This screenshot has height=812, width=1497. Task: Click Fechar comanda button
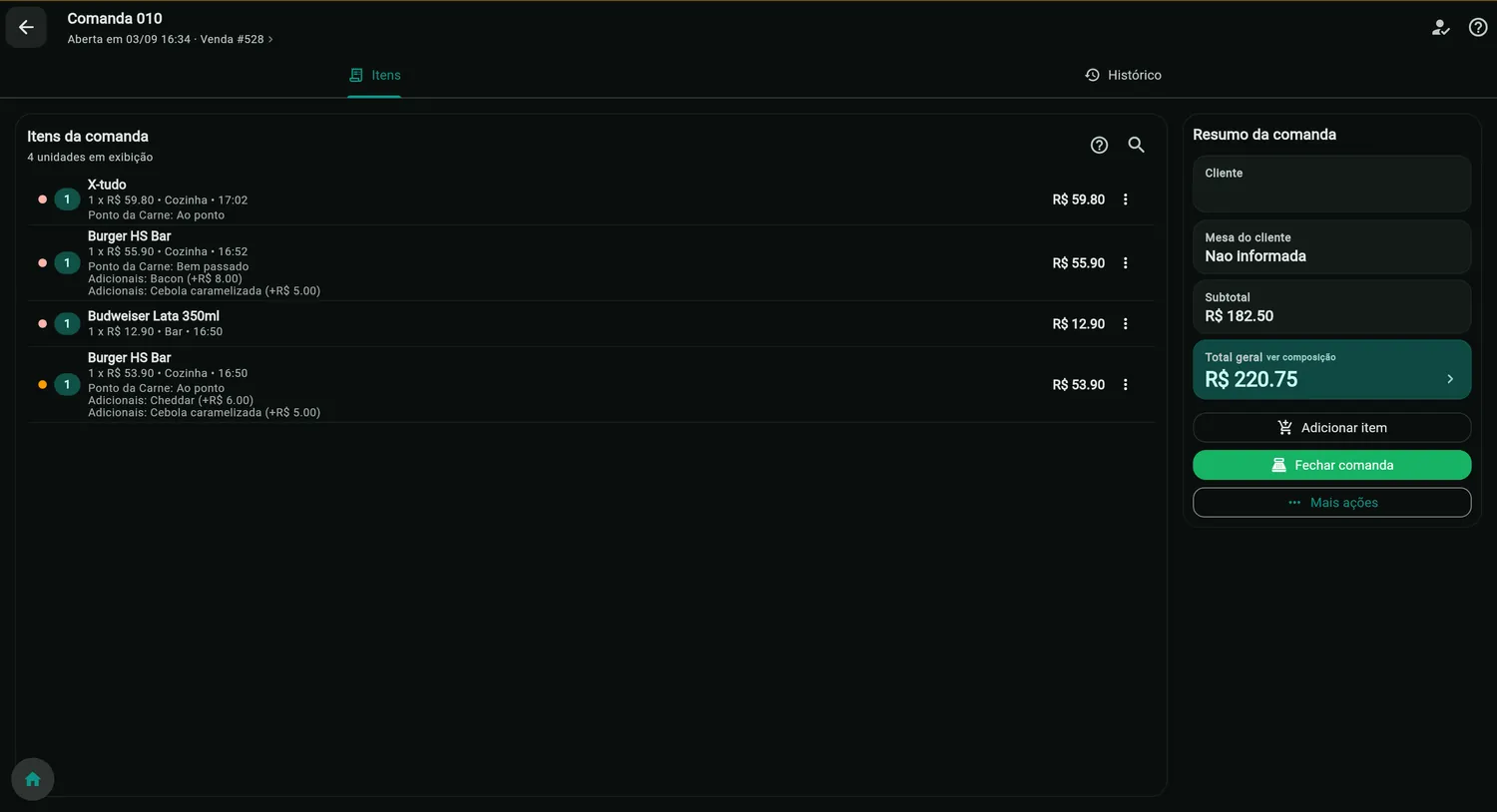1331,465
